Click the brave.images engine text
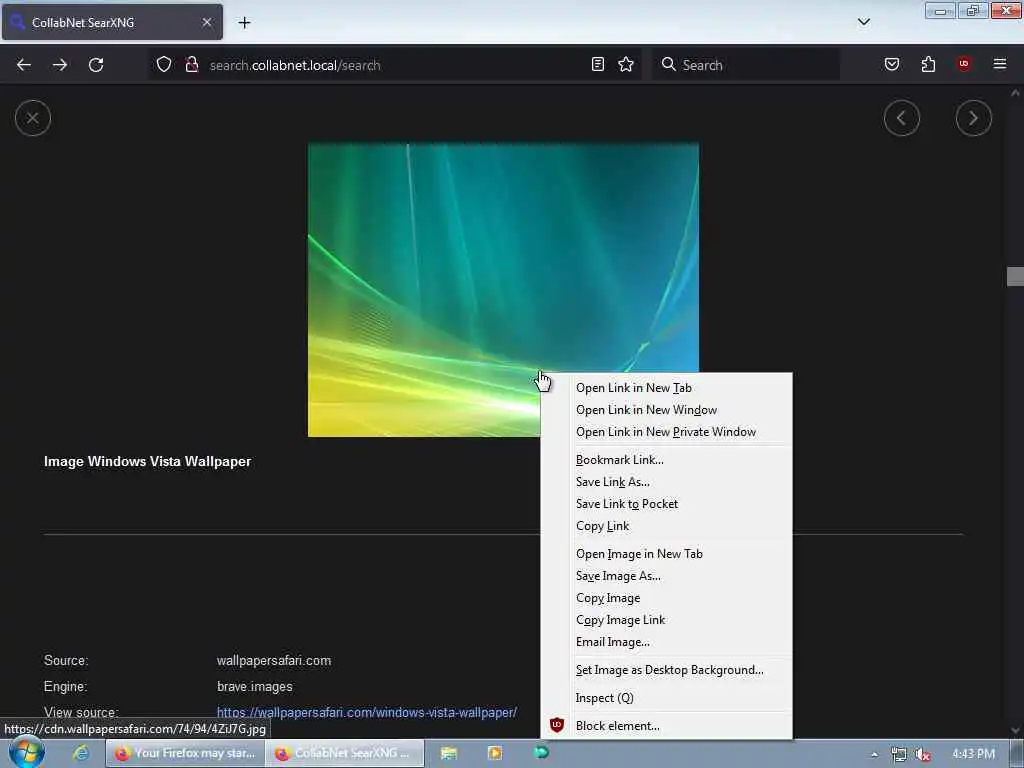1024x768 pixels. (x=255, y=687)
